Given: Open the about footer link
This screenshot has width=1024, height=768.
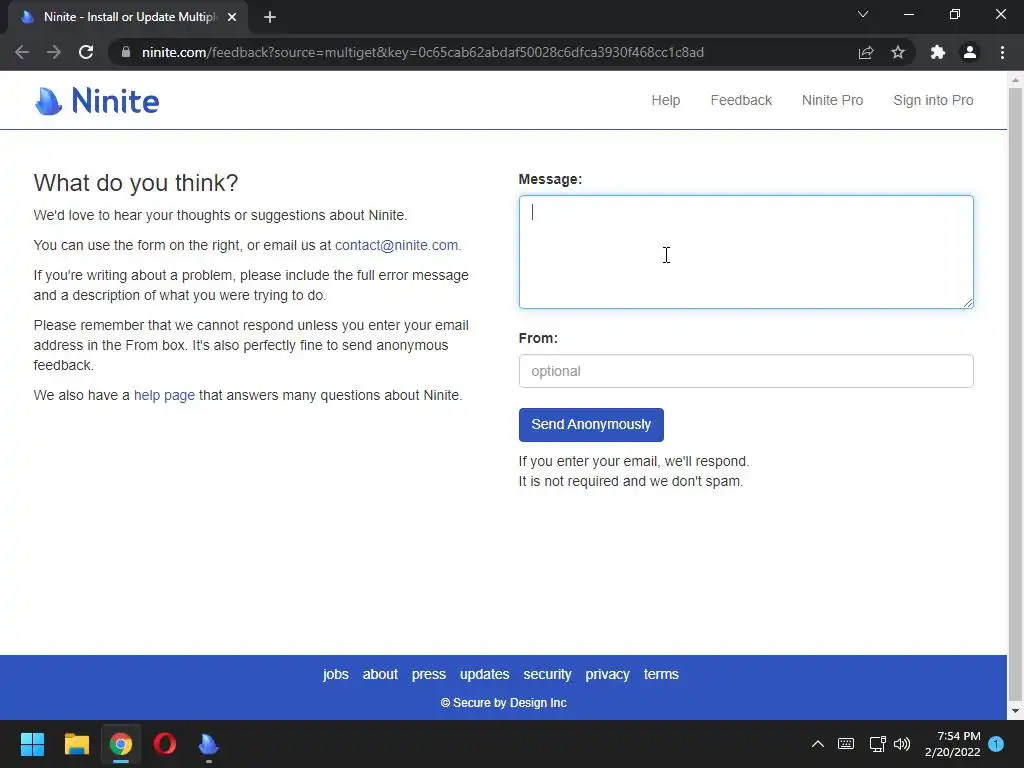Looking at the screenshot, I should click(x=380, y=674).
